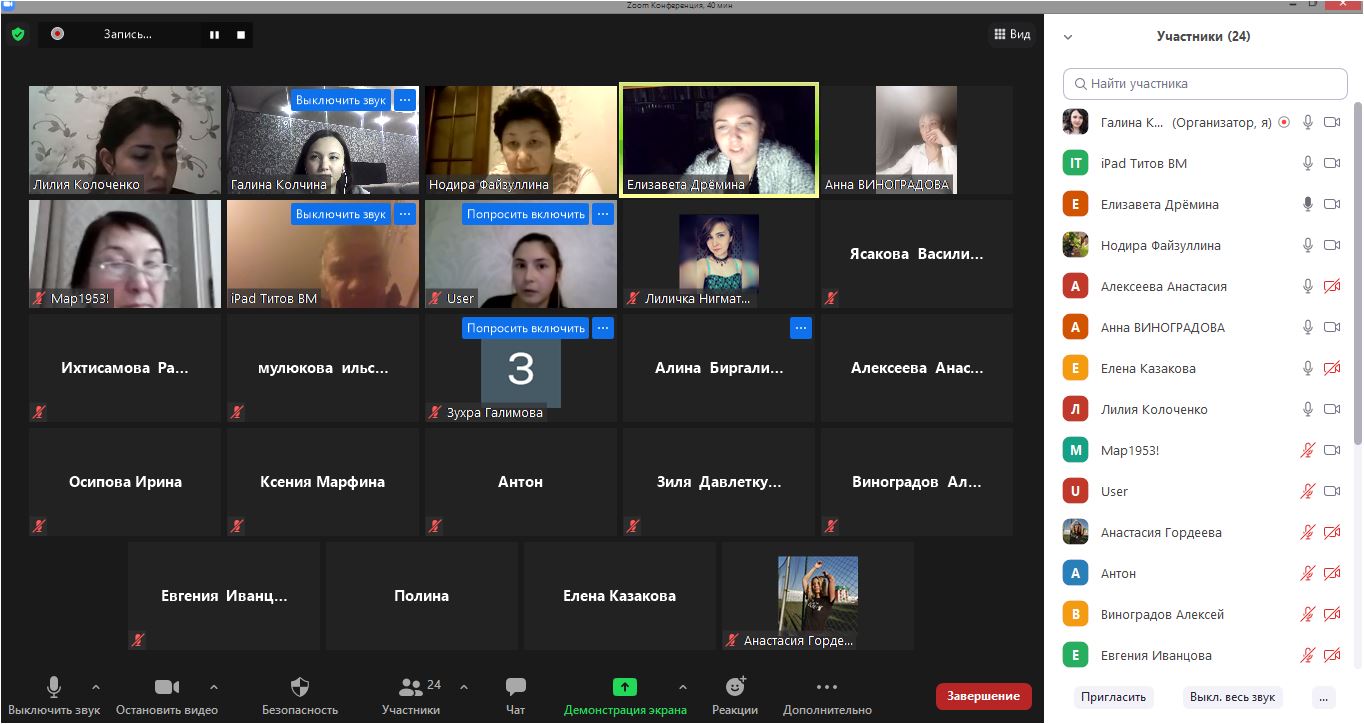Click the Найти участника search field
The image size is (1364, 724).
tap(1205, 84)
